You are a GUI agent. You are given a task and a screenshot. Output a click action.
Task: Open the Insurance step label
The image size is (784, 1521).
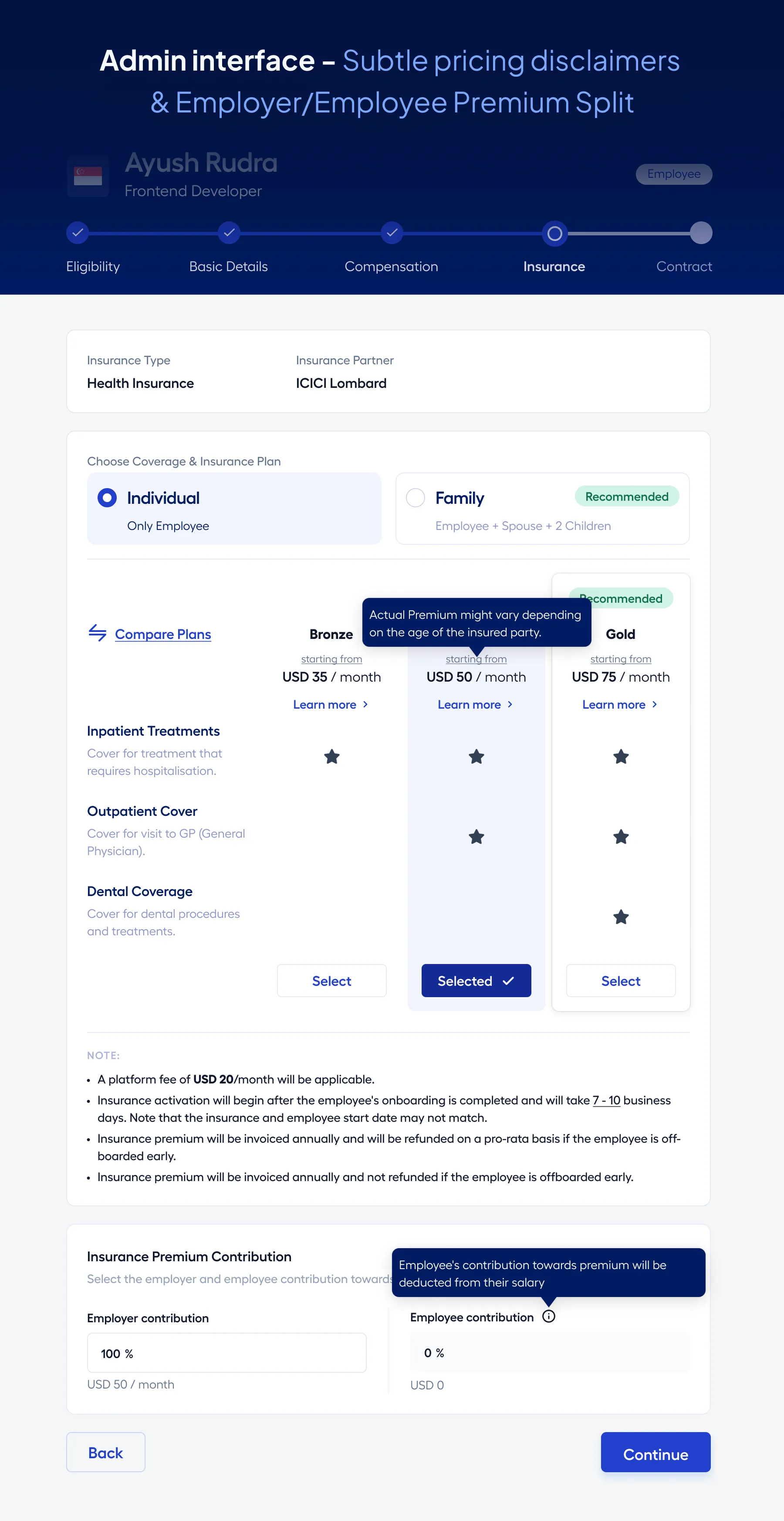click(554, 266)
